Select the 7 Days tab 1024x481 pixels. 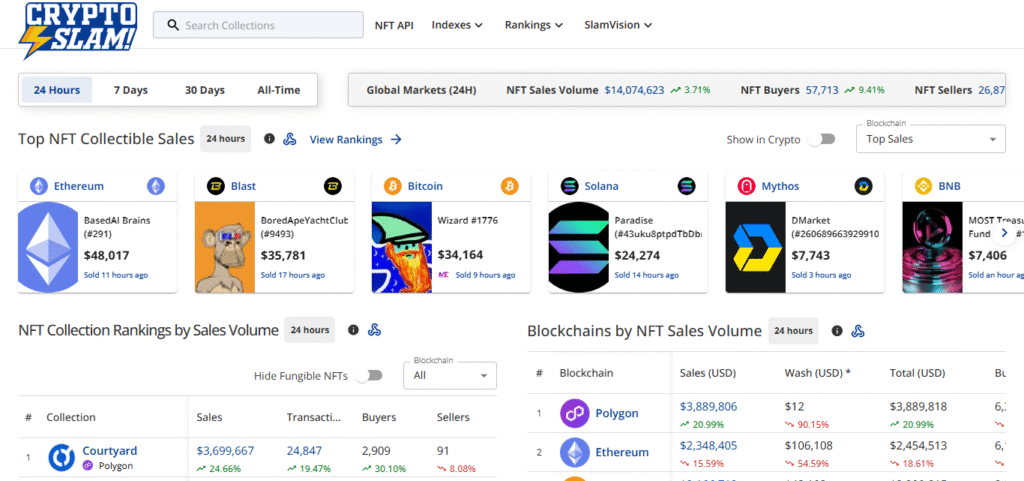[131, 90]
